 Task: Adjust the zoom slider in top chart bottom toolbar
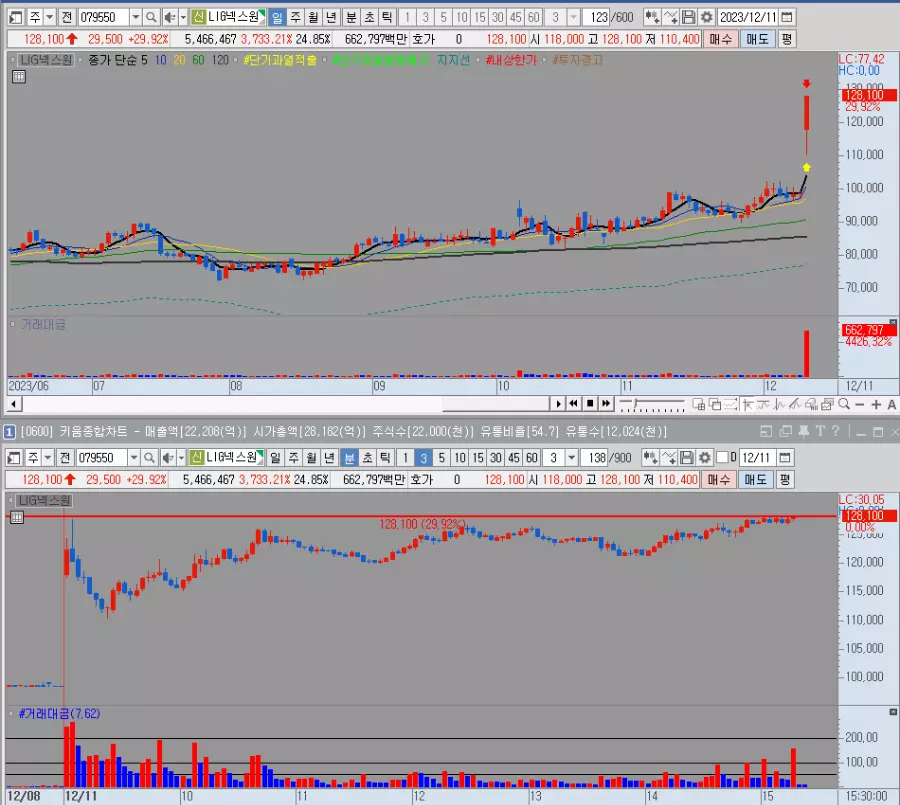tap(652, 404)
